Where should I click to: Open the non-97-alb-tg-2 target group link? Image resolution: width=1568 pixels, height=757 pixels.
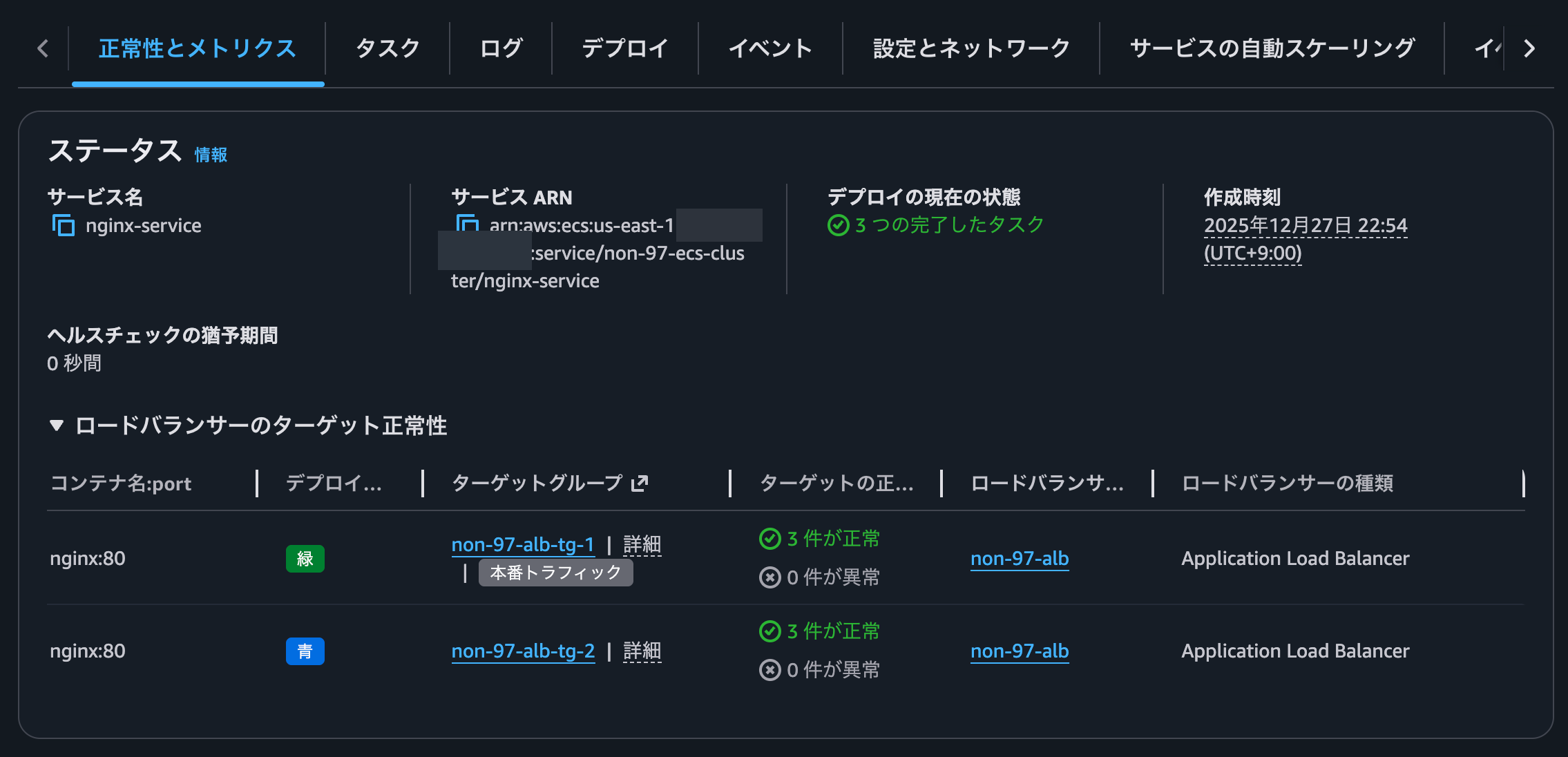[523, 651]
